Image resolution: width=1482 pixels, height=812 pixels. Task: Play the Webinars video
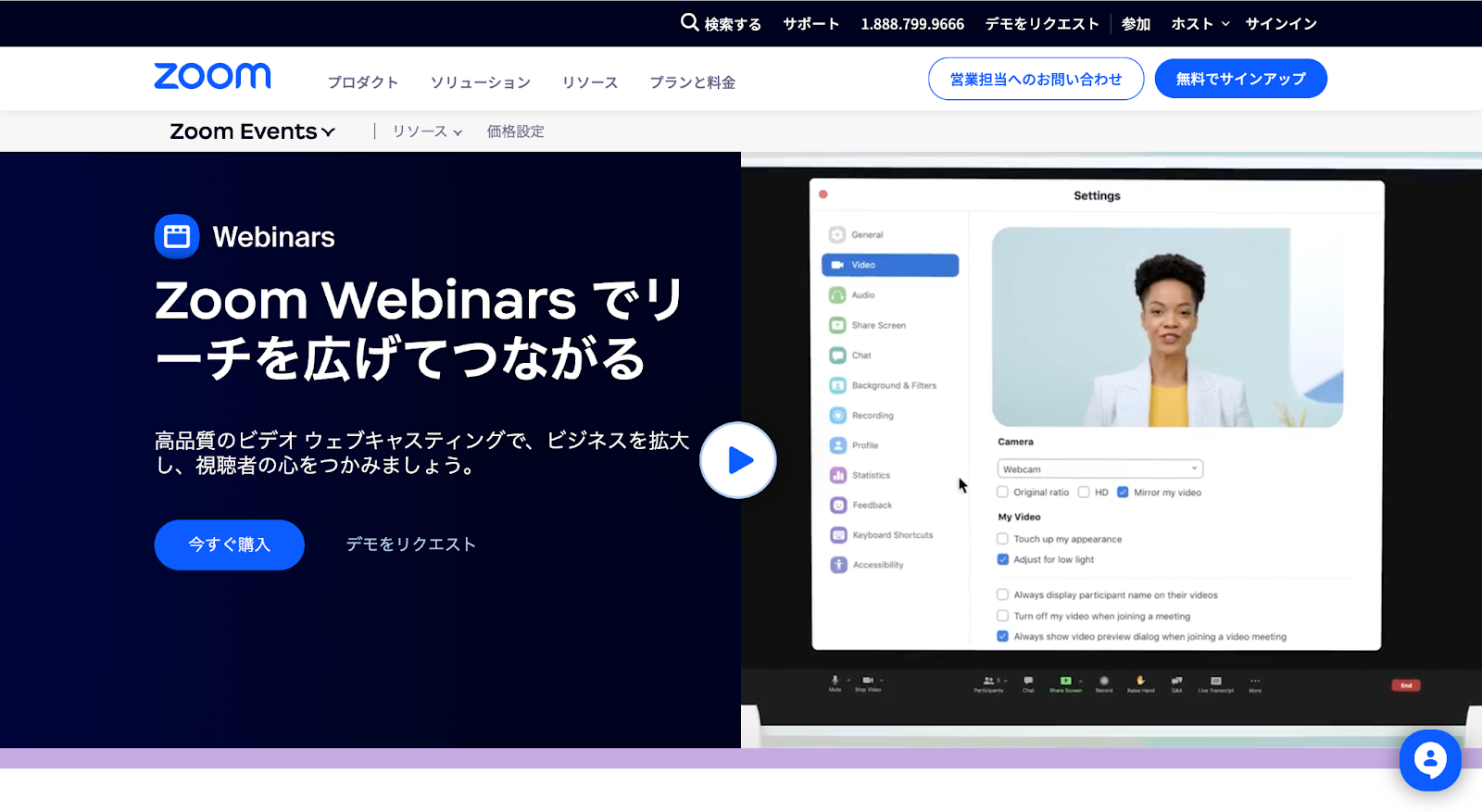click(738, 460)
